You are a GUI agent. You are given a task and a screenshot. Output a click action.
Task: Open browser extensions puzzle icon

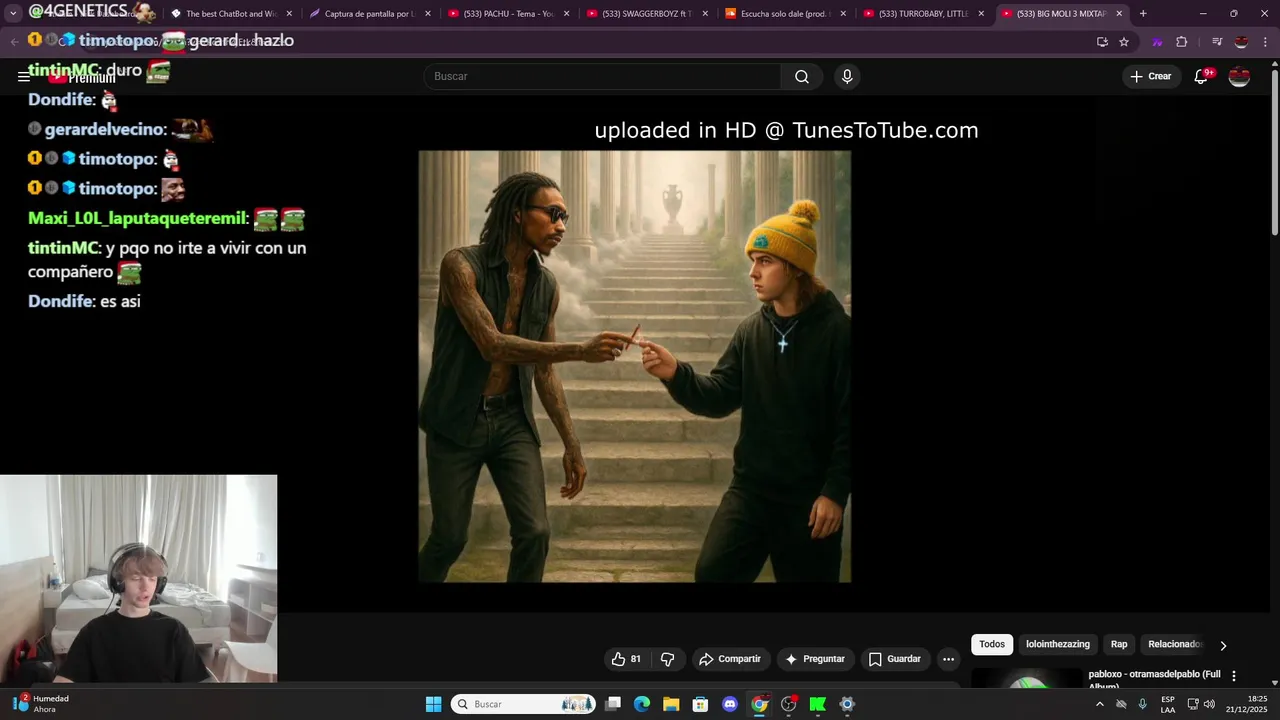tap(1182, 42)
